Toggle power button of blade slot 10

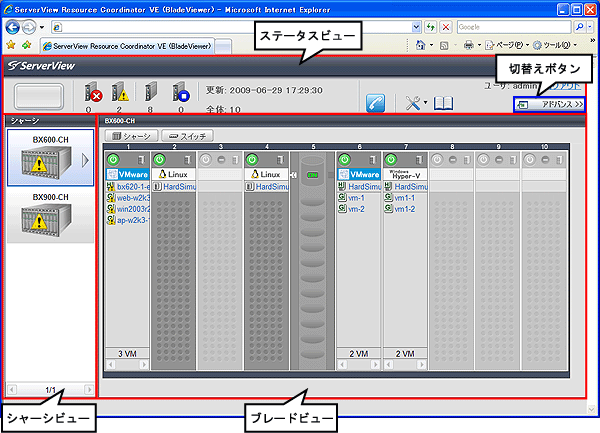point(530,160)
